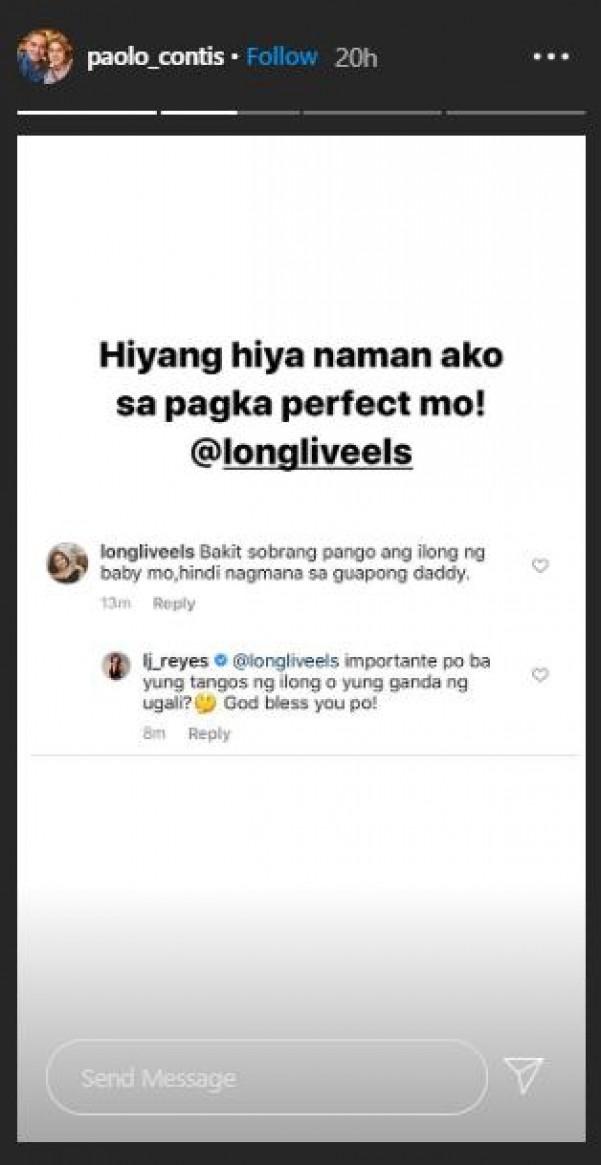Jump to the last story progress segment
601x1165 pixels.
515,112
